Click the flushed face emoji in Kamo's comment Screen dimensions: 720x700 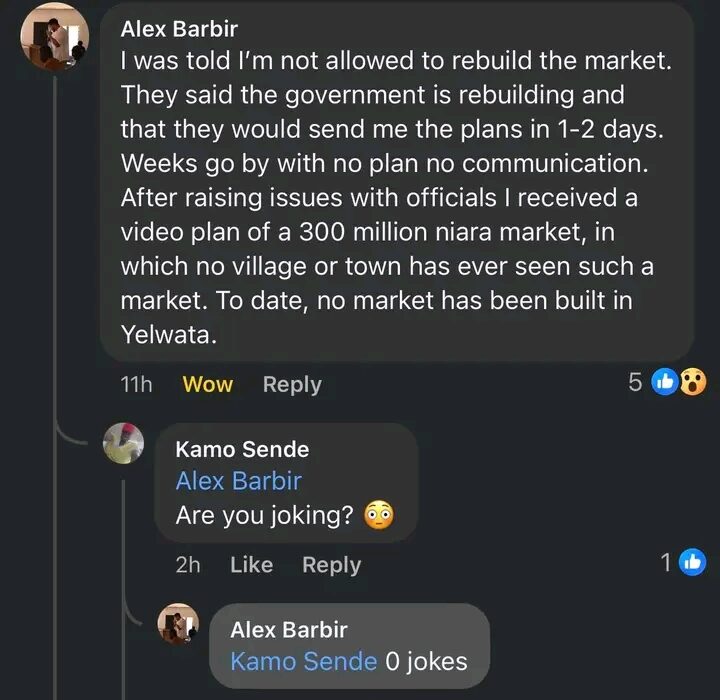click(378, 516)
